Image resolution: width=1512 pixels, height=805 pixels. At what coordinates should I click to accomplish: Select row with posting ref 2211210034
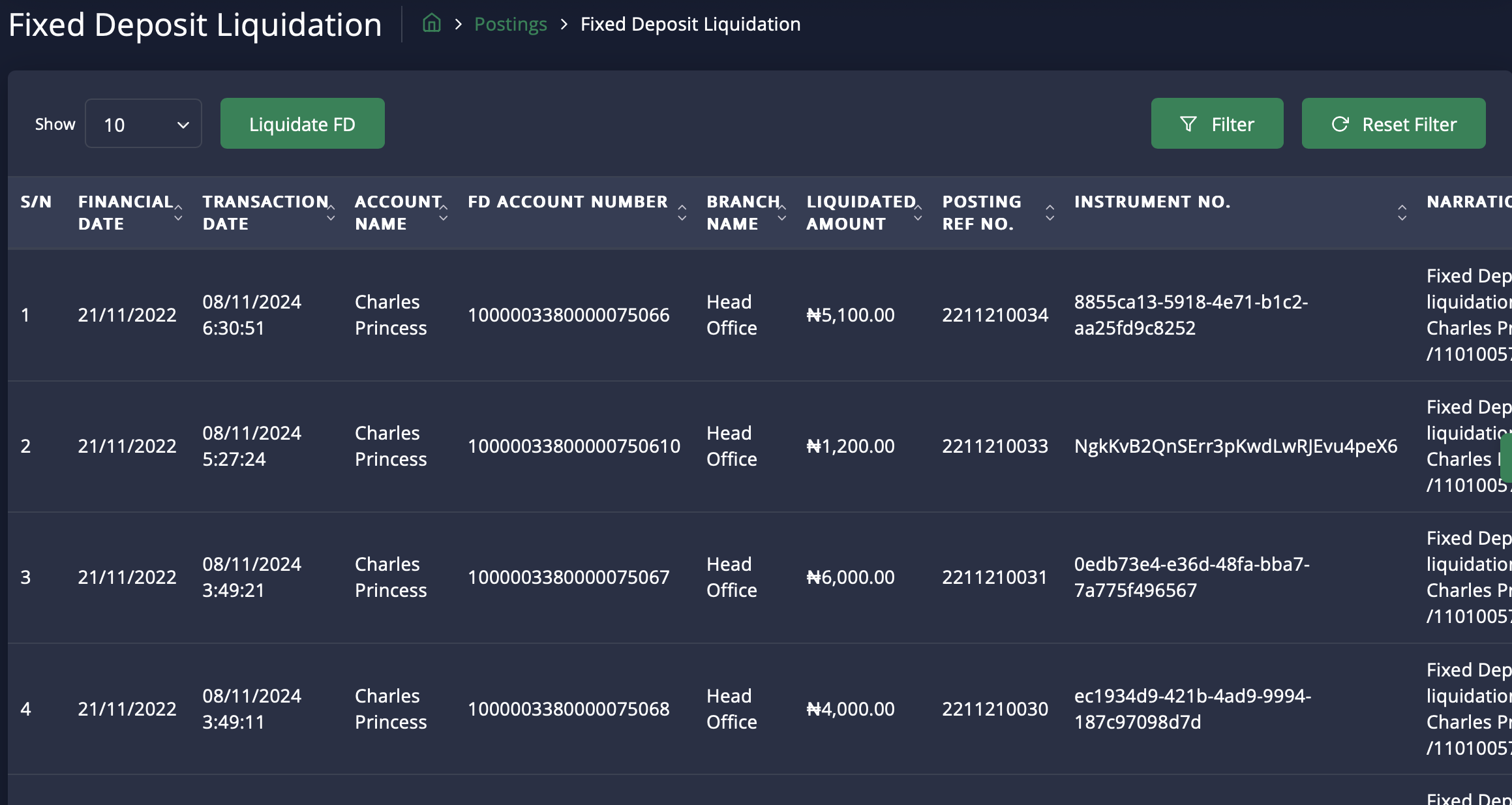click(x=994, y=315)
